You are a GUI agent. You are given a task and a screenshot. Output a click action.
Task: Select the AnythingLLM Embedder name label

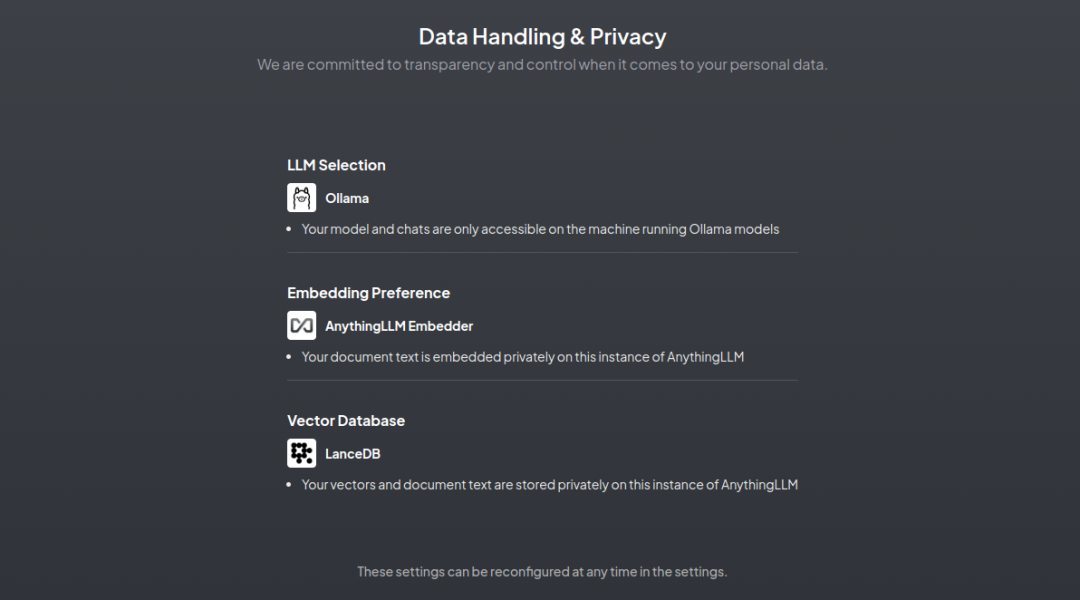[x=399, y=326]
